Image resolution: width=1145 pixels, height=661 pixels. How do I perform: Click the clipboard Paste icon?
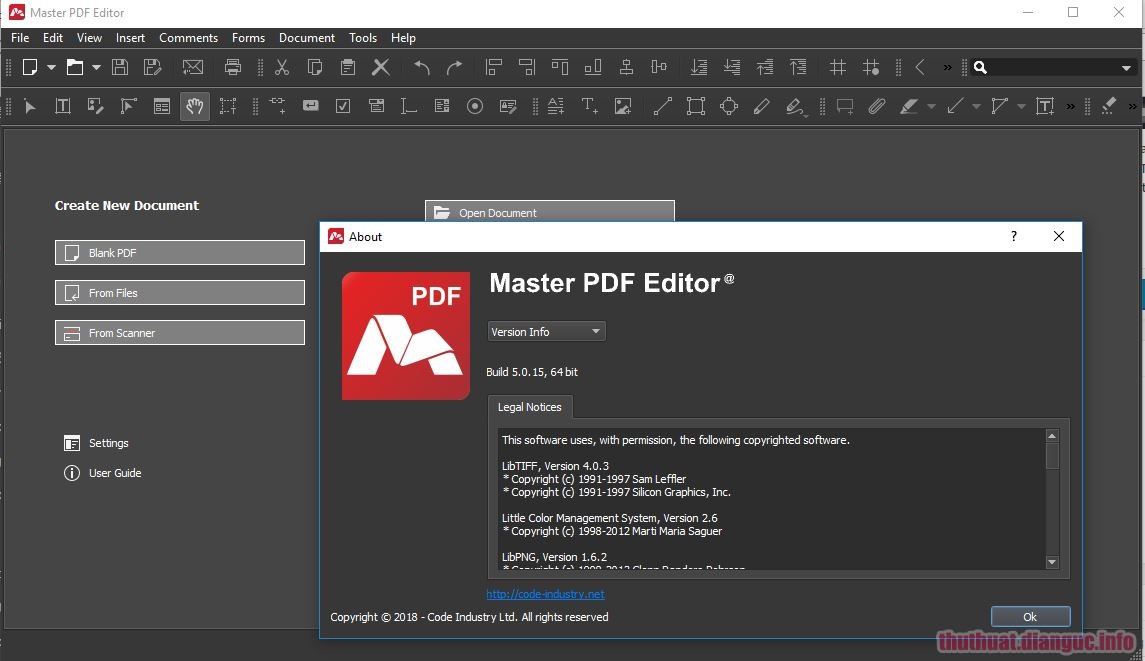[x=348, y=67]
